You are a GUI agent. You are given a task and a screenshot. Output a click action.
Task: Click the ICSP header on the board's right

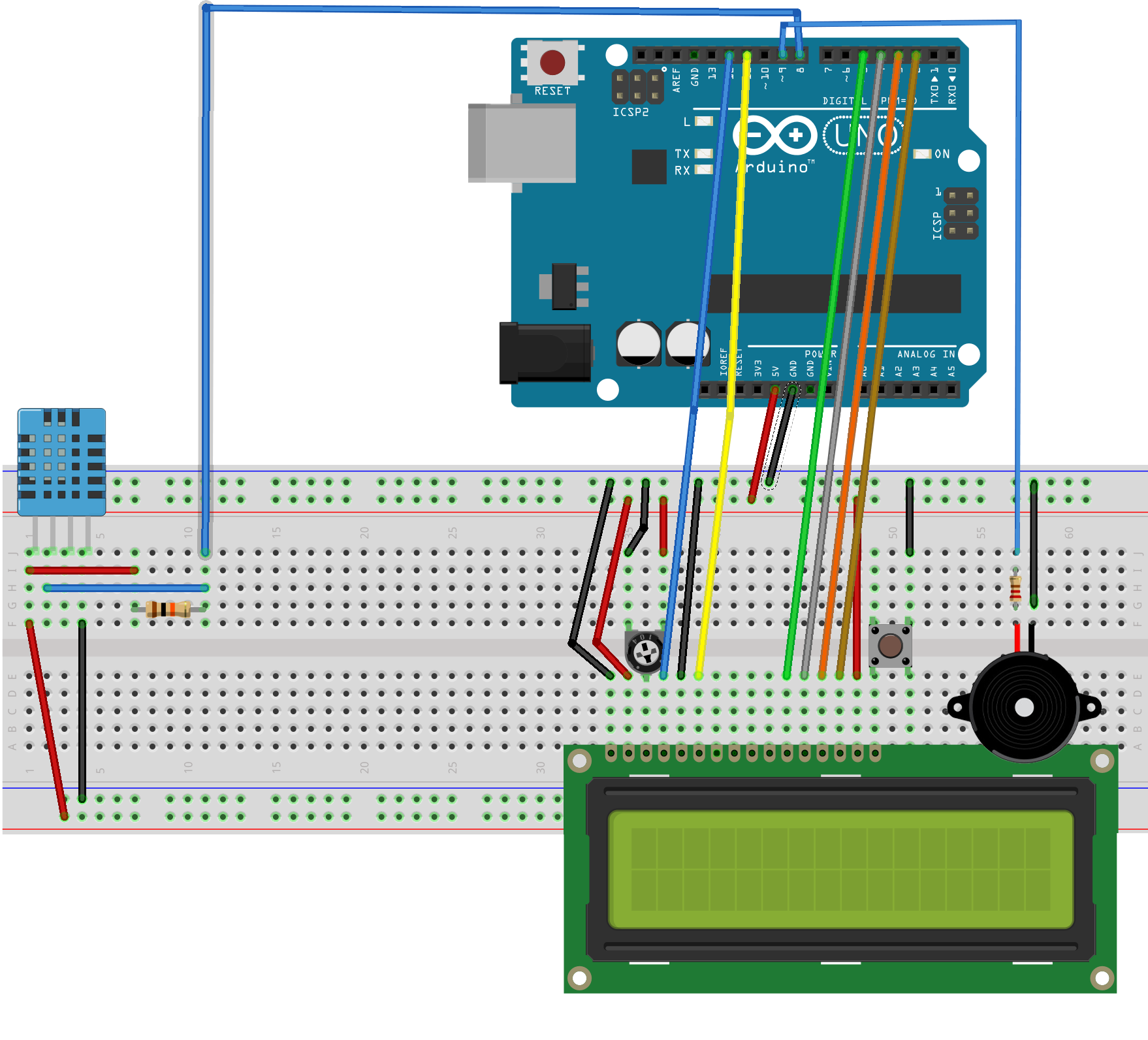pos(961,213)
